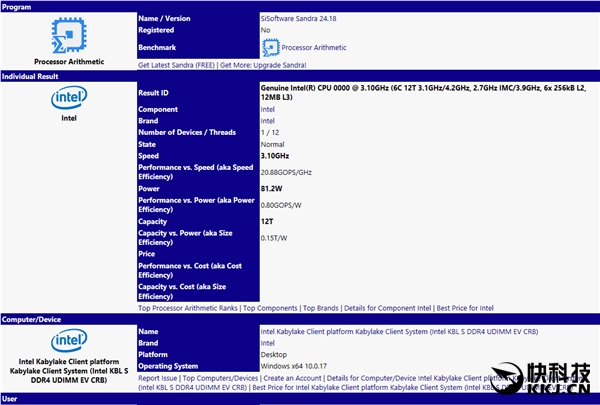Click the Intel Kabylake Client platform caption under logo
This screenshot has height=405, width=600.
69,371
